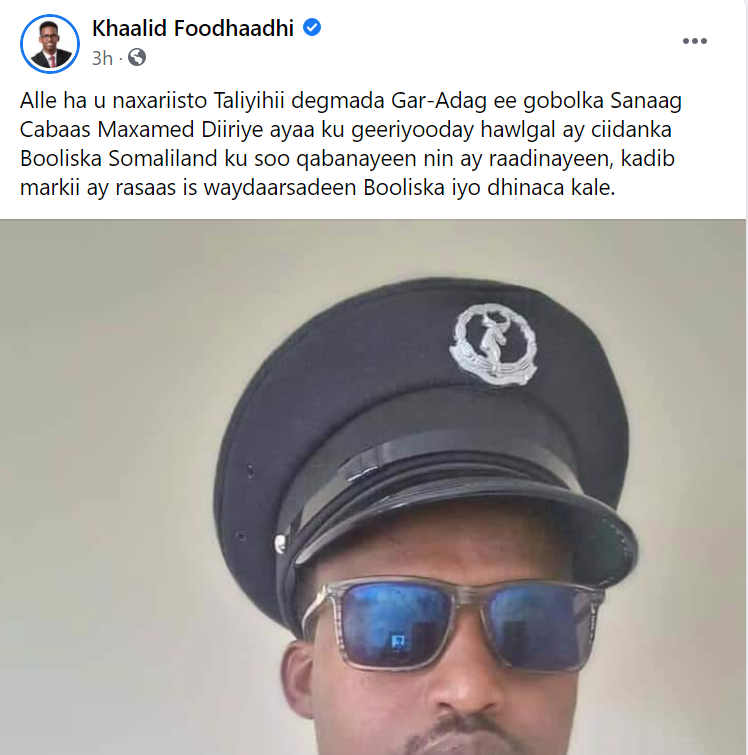748x755 pixels.
Task: Click the blue verified badge next to the name
Action: pyautogui.click(x=312, y=27)
